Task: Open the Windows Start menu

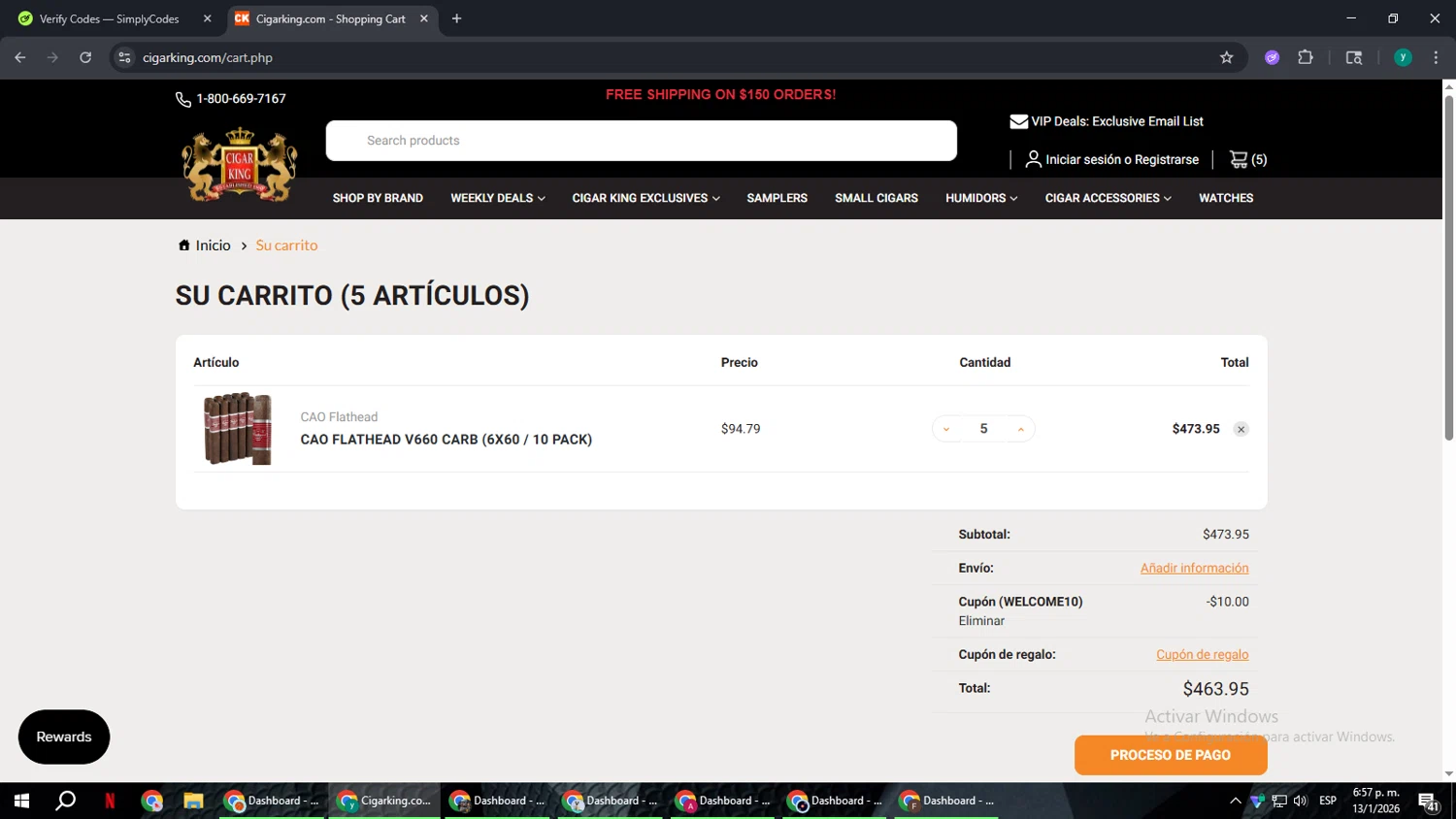Action: tap(21, 801)
